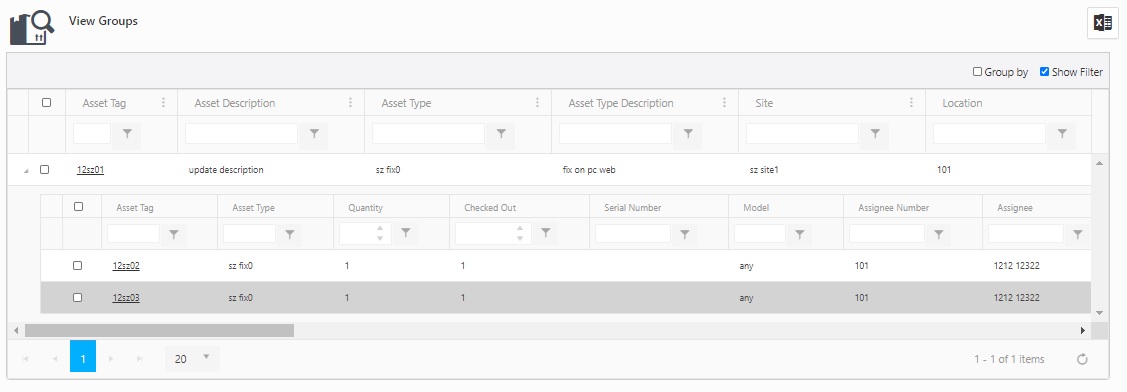Open the filter funnel for Asset Description
1127x392 pixels.
point(314,134)
